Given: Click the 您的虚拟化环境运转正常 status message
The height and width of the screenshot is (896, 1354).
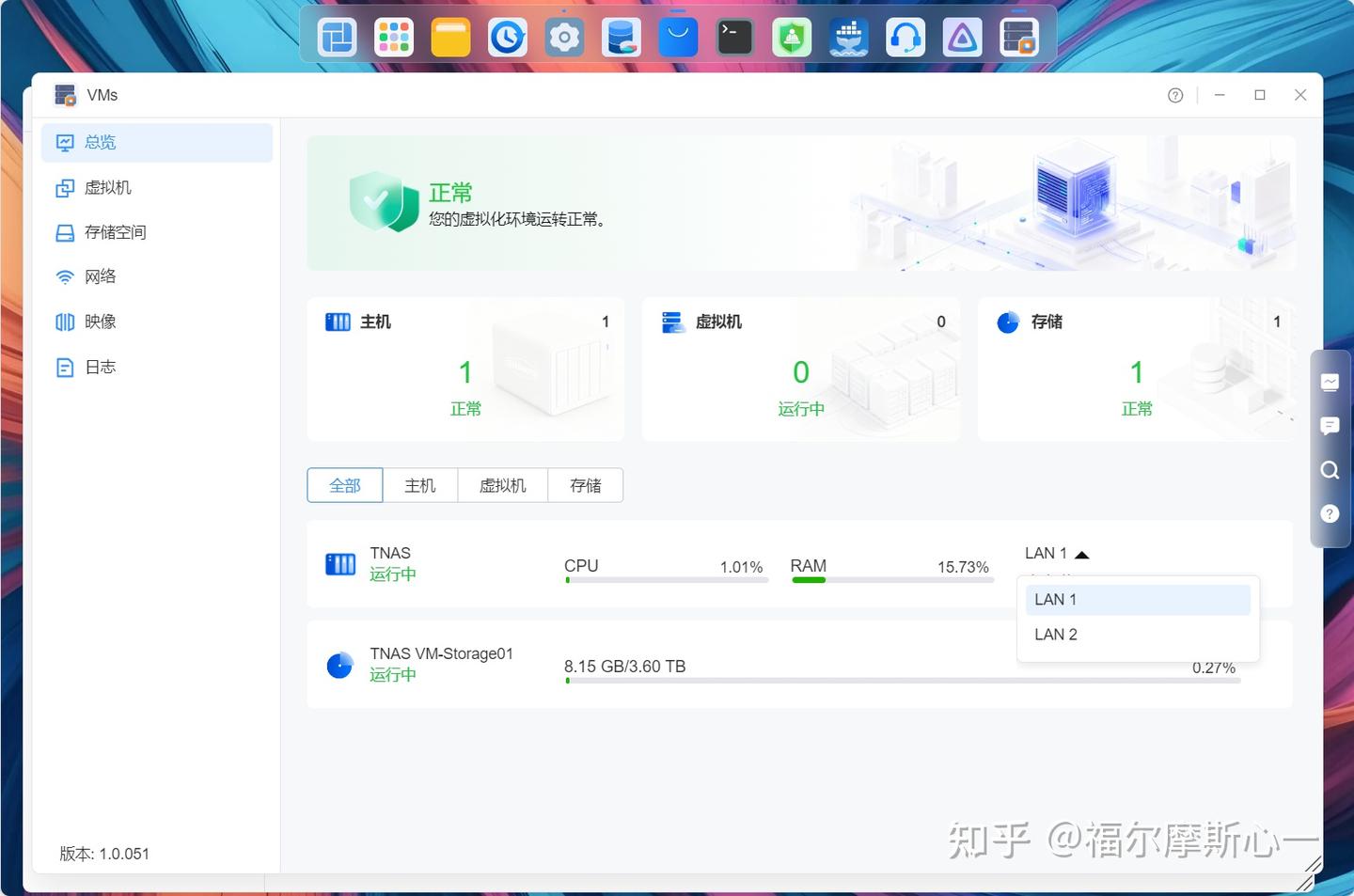Looking at the screenshot, I should (x=517, y=219).
